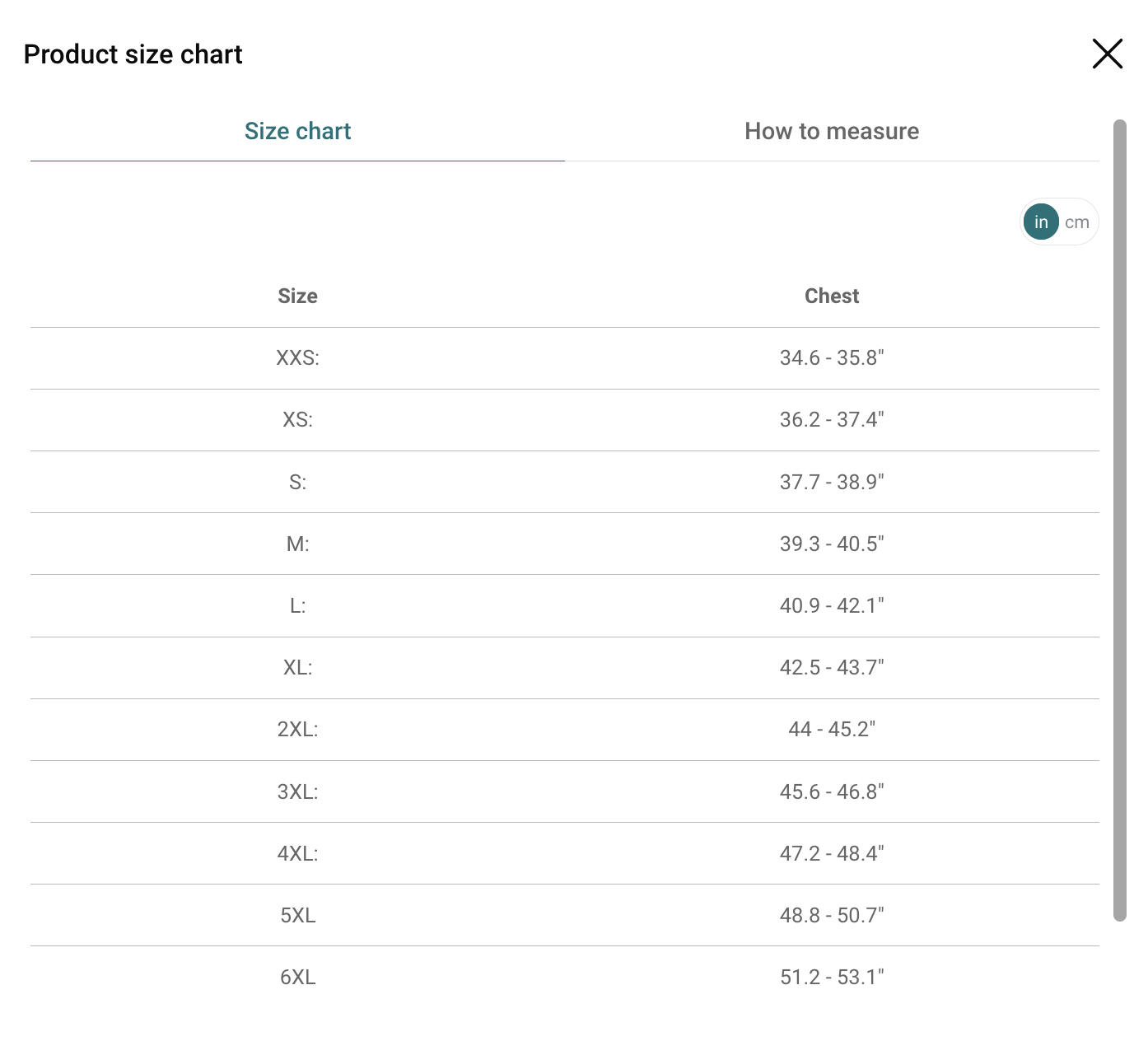Click the Chest column header

[832, 296]
